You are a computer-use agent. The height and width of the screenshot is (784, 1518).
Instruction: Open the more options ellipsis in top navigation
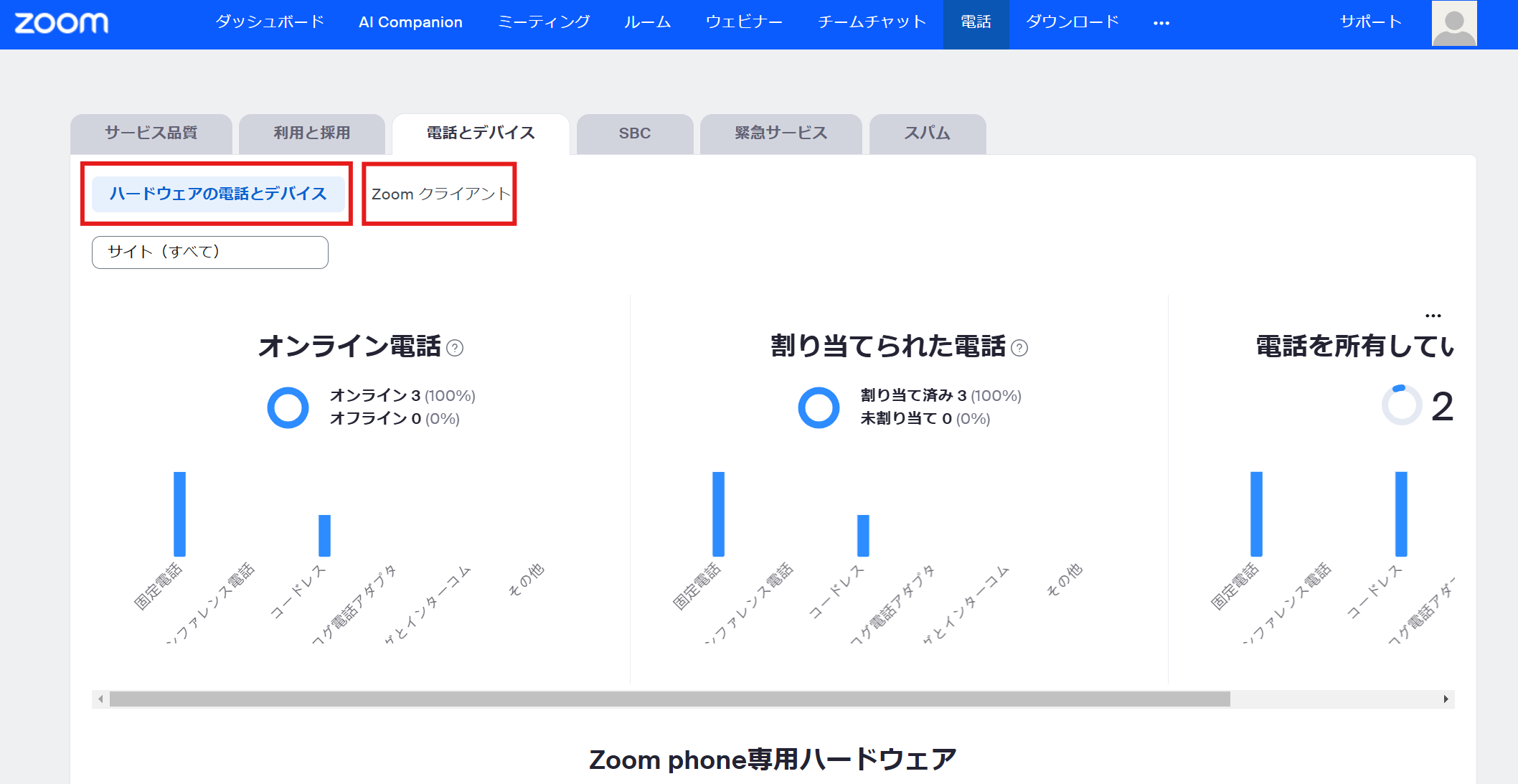click(1161, 23)
